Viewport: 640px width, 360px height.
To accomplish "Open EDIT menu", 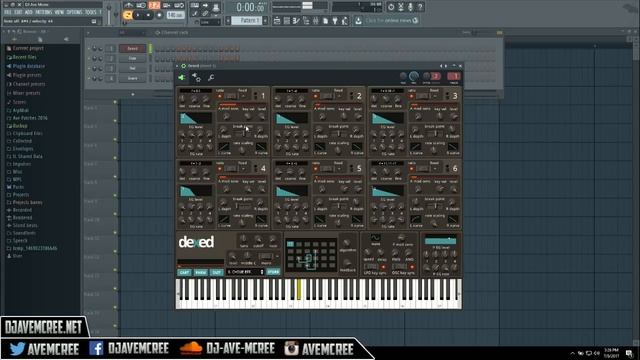I will tap(18, 12).
